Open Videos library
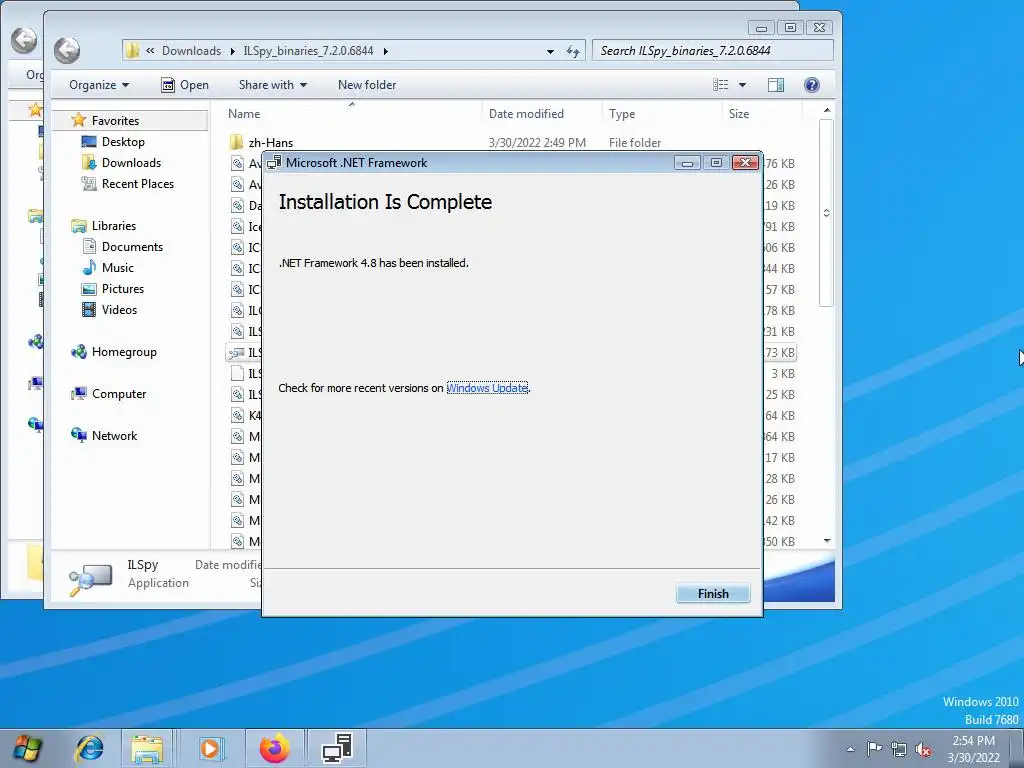The image size is (1024, 768). tap(119, 309)
